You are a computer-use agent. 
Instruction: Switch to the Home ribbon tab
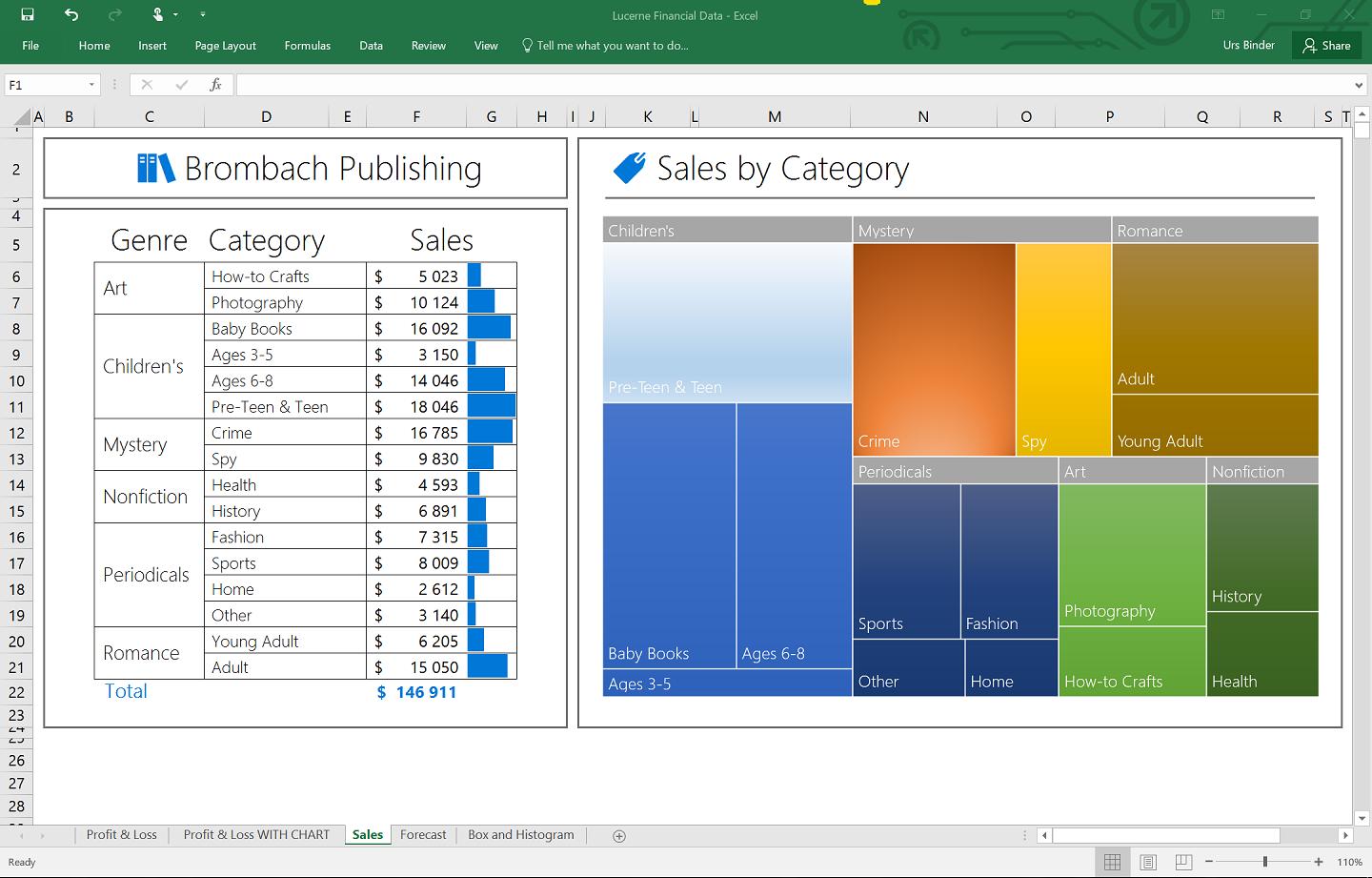click(94, 45)
